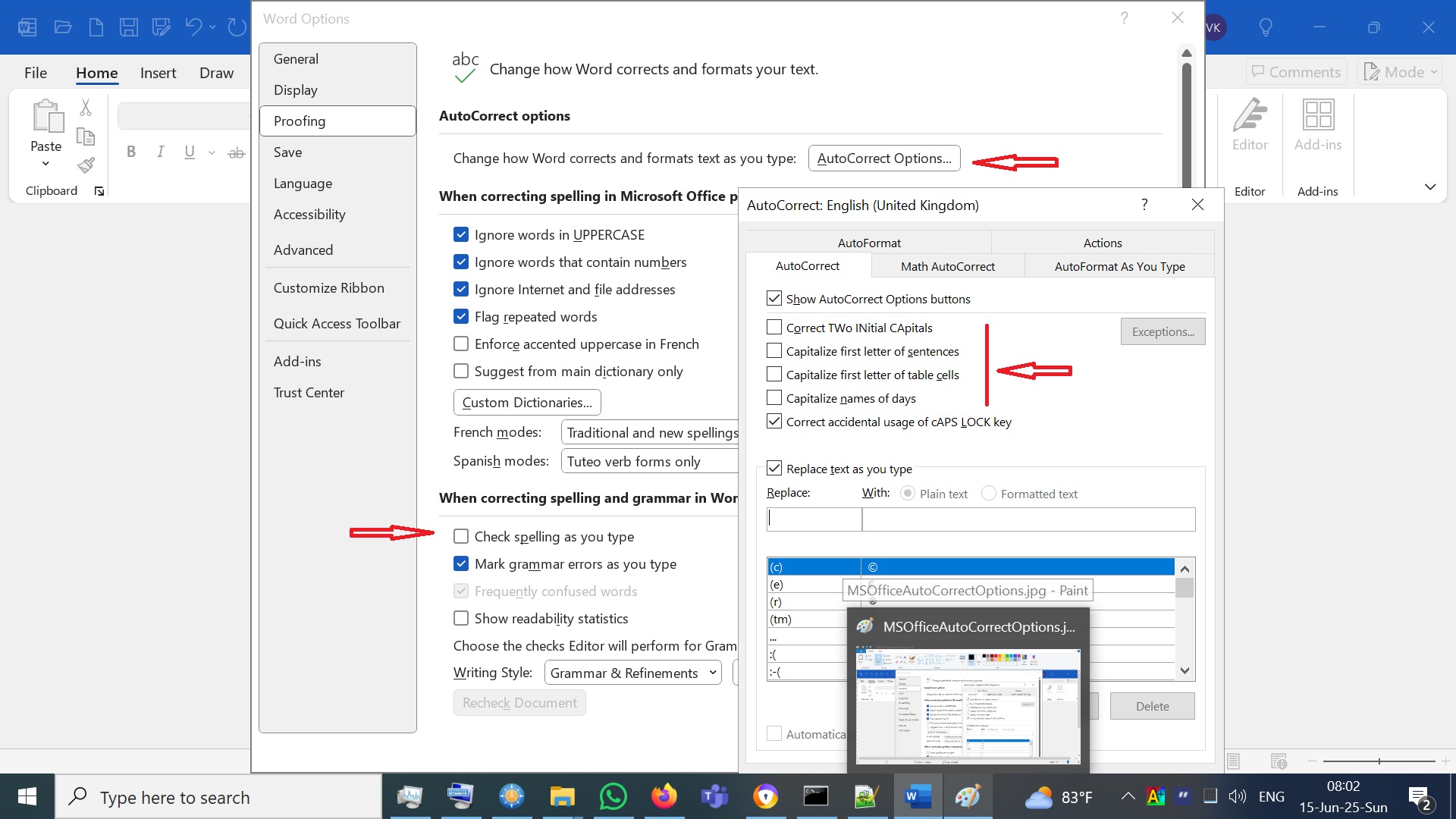
Task: Tick Correct TWo INitial CApitals checkbox
Action: click(x=774, y=328)
